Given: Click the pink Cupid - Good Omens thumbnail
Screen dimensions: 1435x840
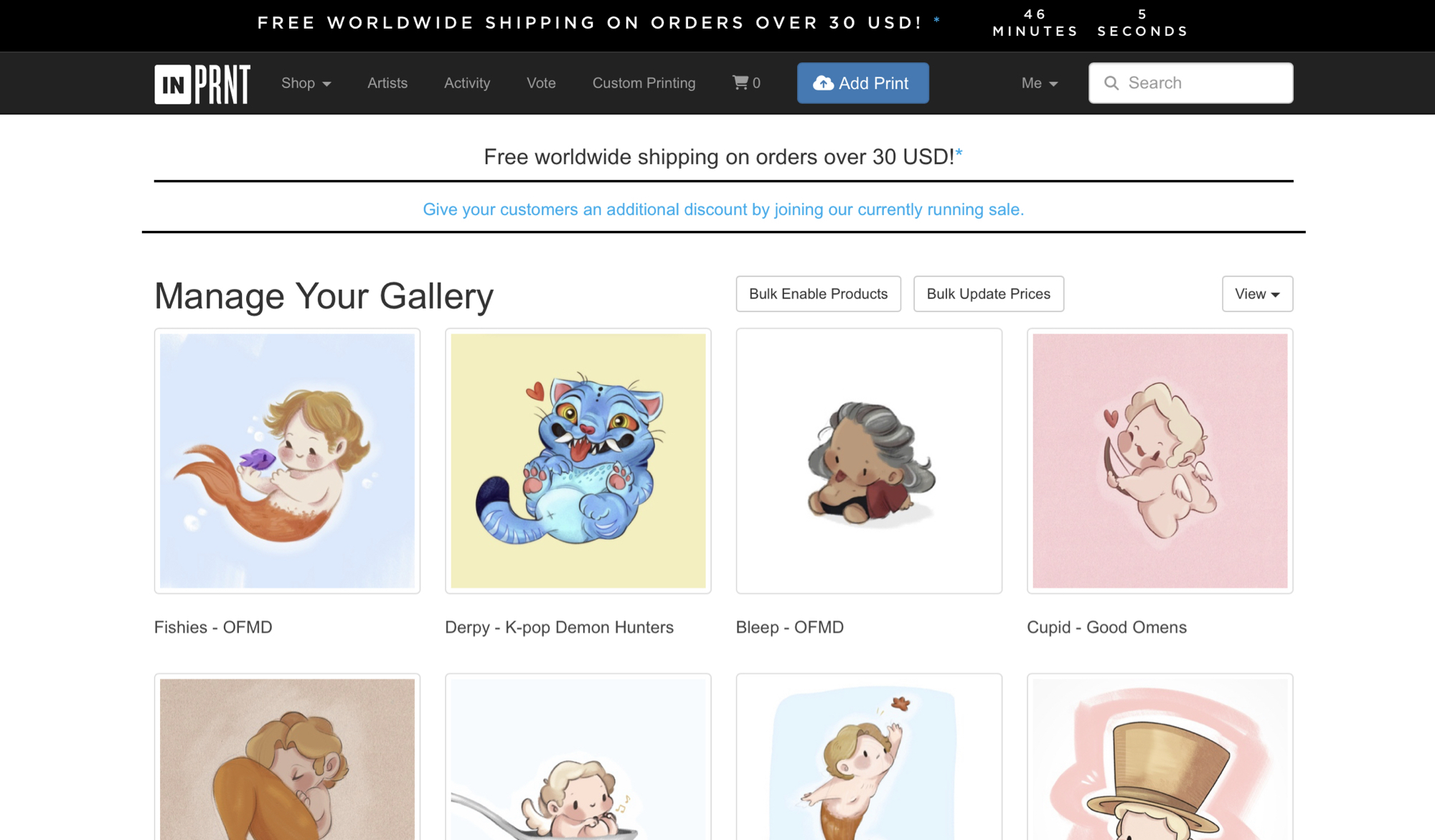Looking at the screenshot, I should pos(1159,461).
